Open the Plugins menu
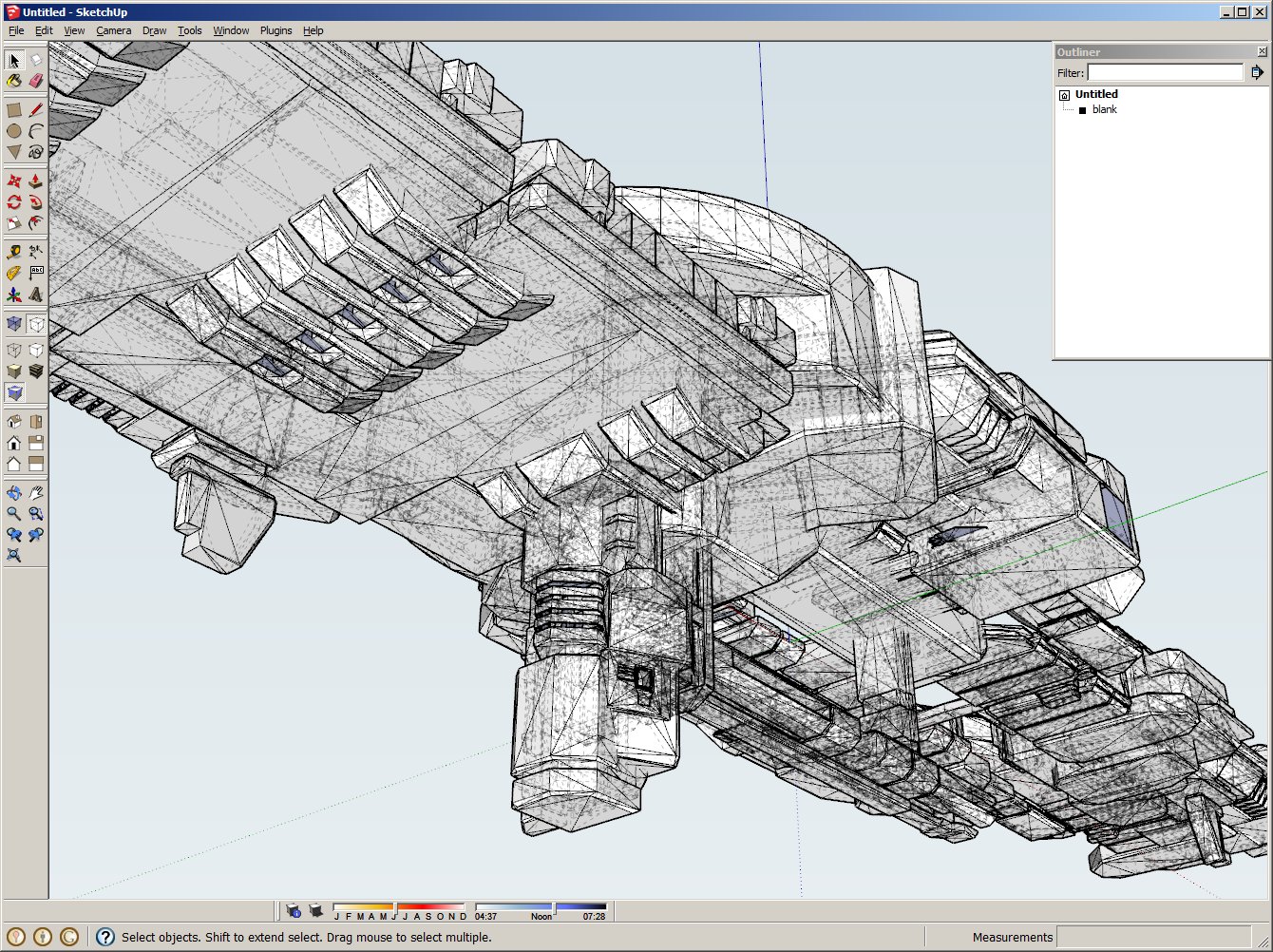Viewport: 1273px width, 952px height. point(275,30)
